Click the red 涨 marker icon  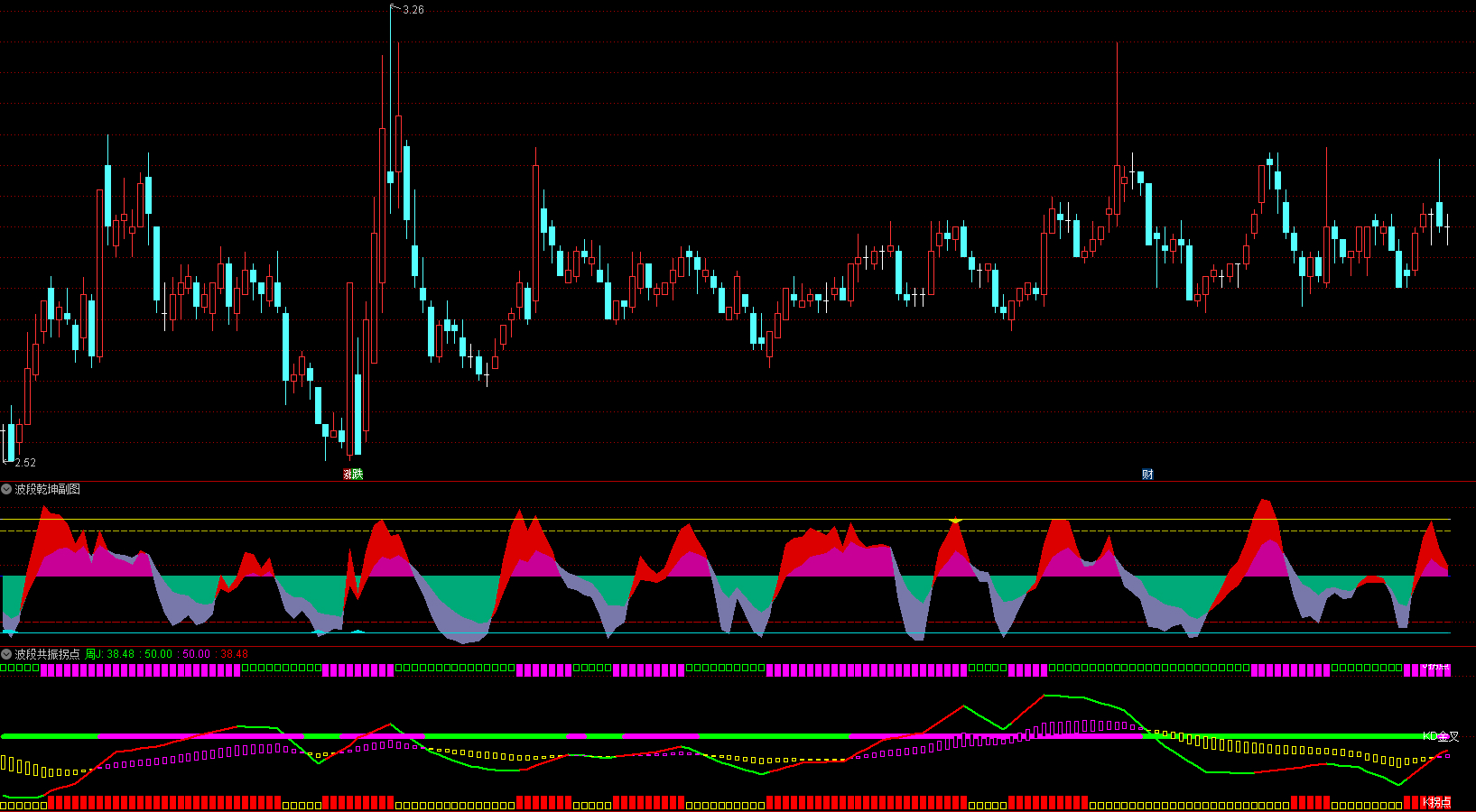coord(348,475)
